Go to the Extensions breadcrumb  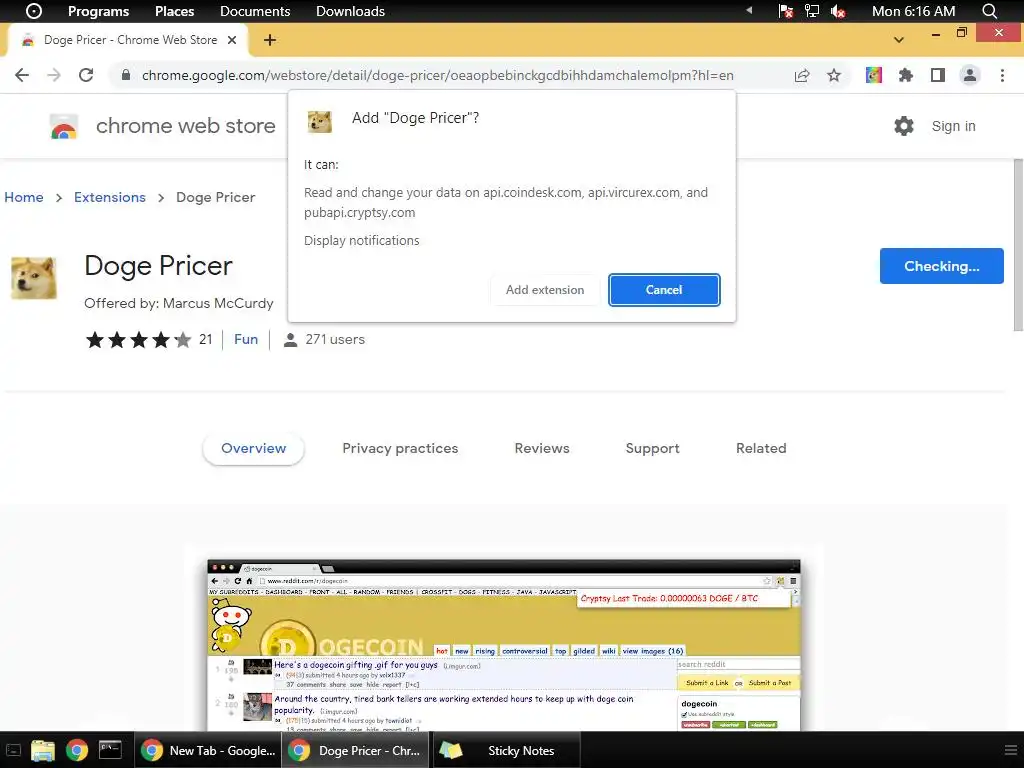tap(110, 197)
